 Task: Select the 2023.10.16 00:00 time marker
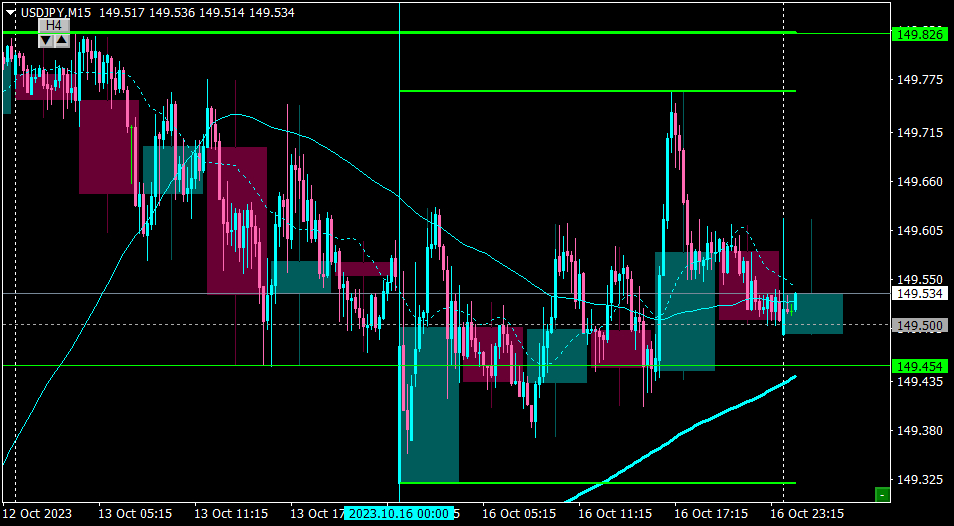click(x=400, y=513)
